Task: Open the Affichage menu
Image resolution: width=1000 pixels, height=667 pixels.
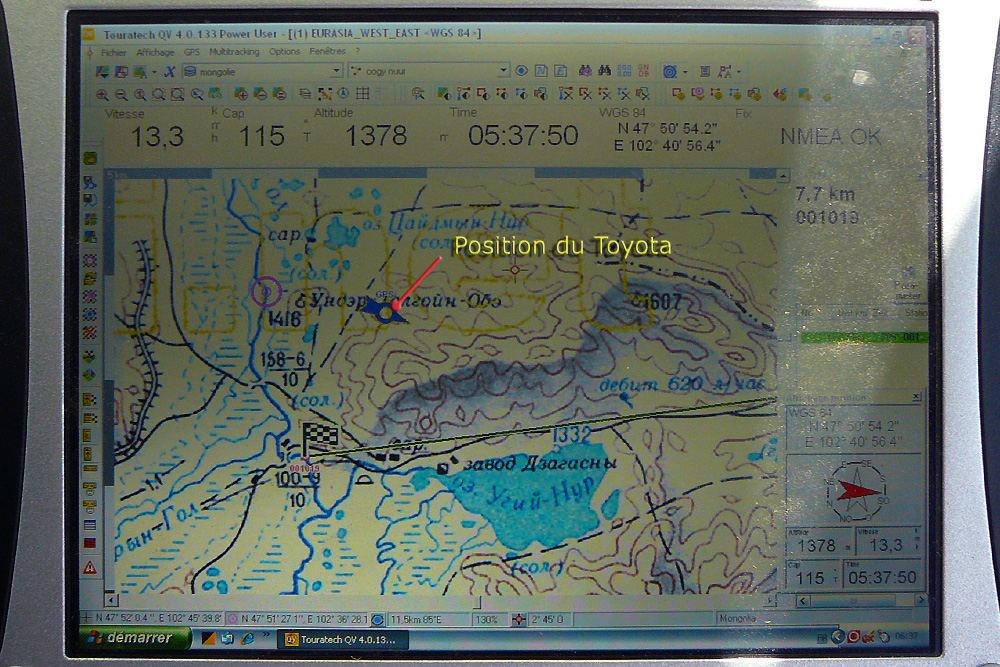Action: 155,52
